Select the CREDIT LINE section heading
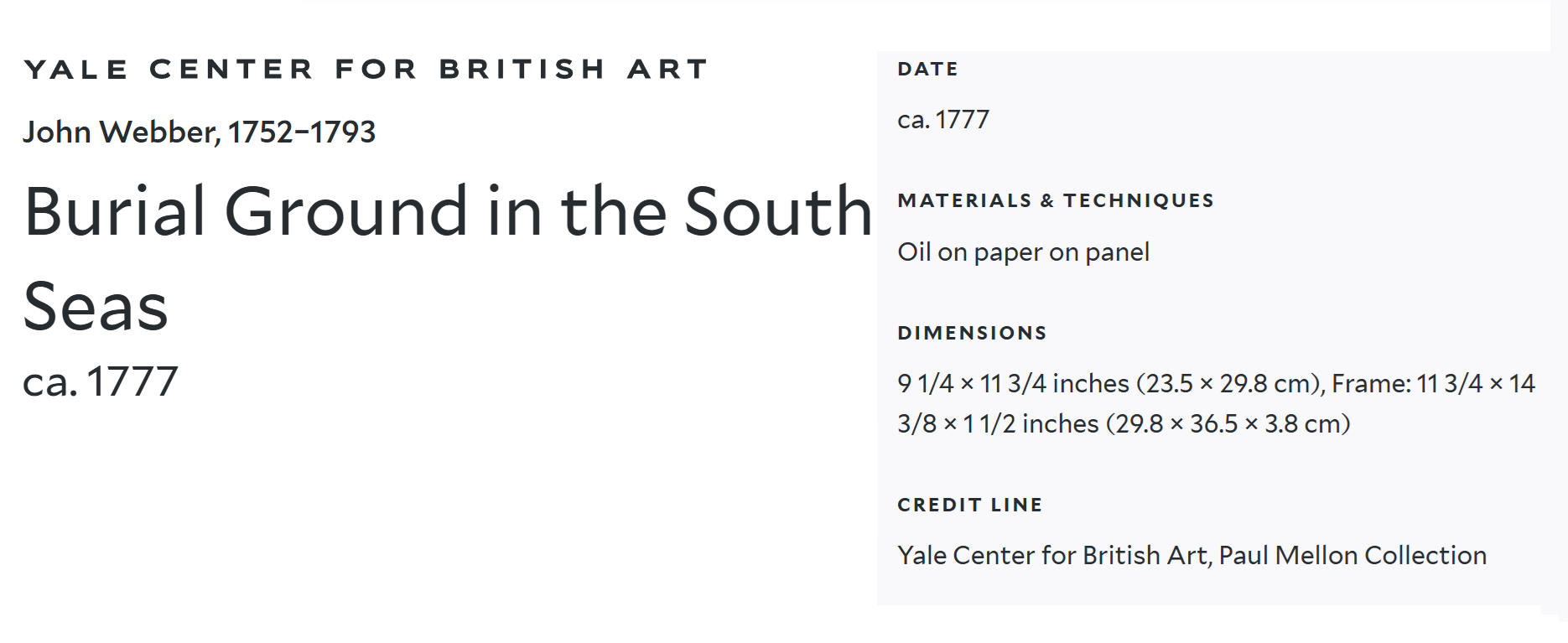This screenshot has height=643, width=1568. [x=969, y=505]
